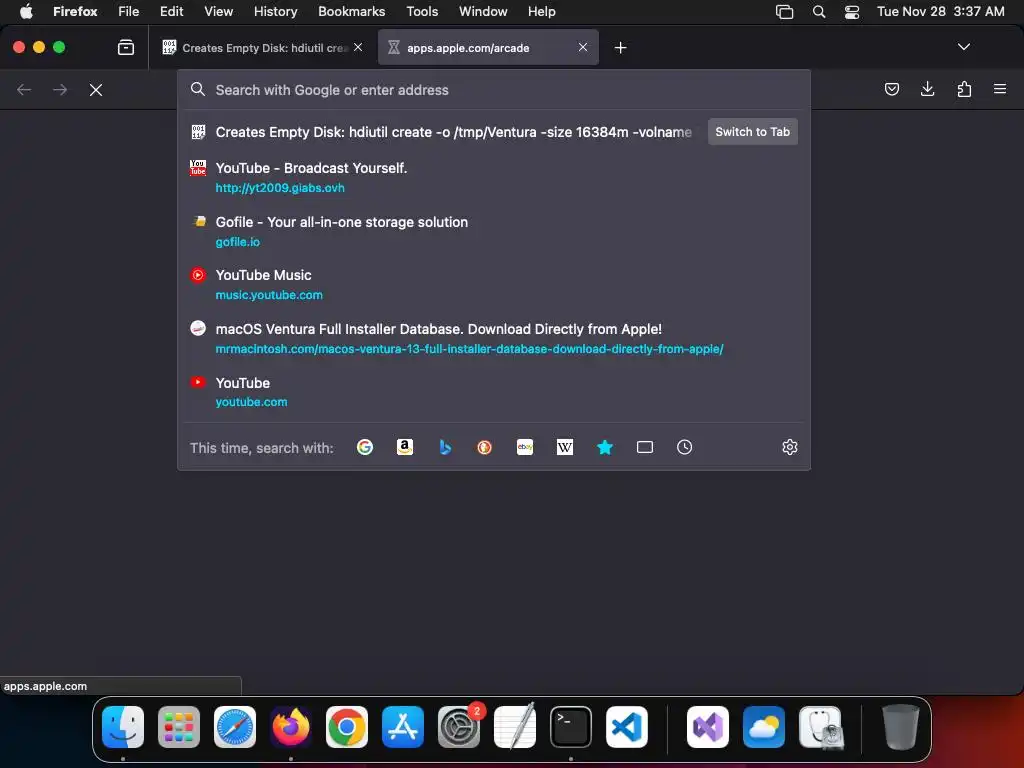Open the History menu
This screenshot has width=1024, height=768.
[275, 12]
